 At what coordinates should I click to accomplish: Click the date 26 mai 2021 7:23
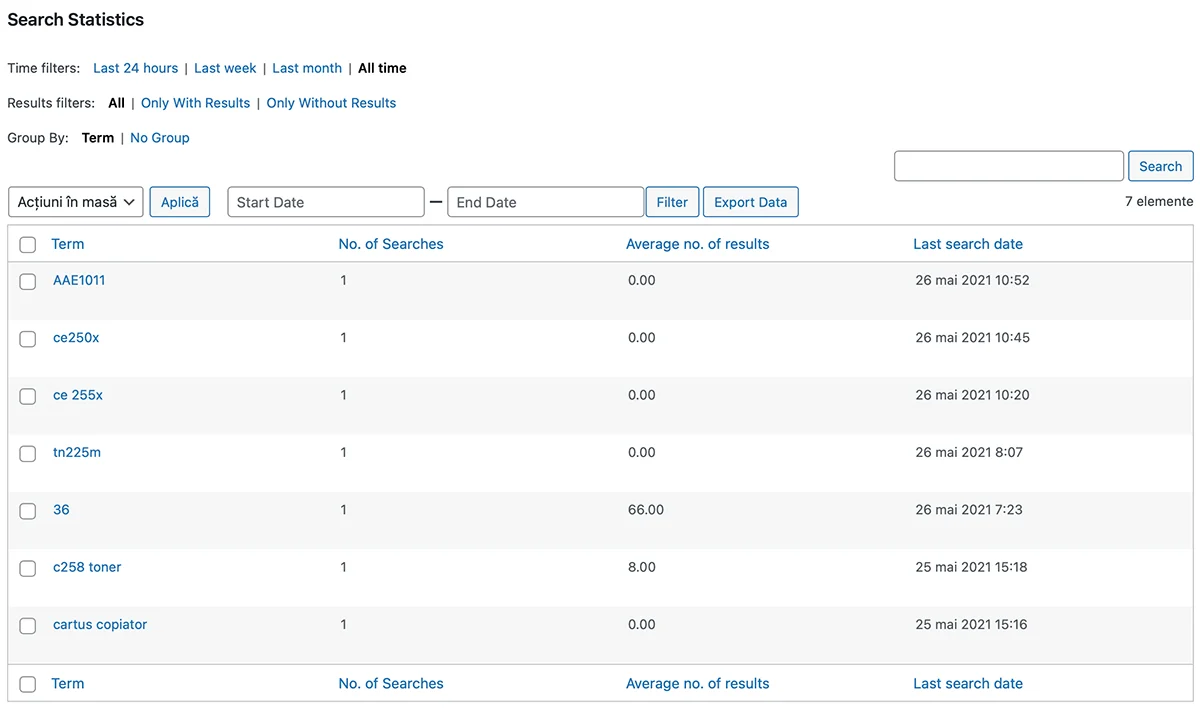(969, 509)
